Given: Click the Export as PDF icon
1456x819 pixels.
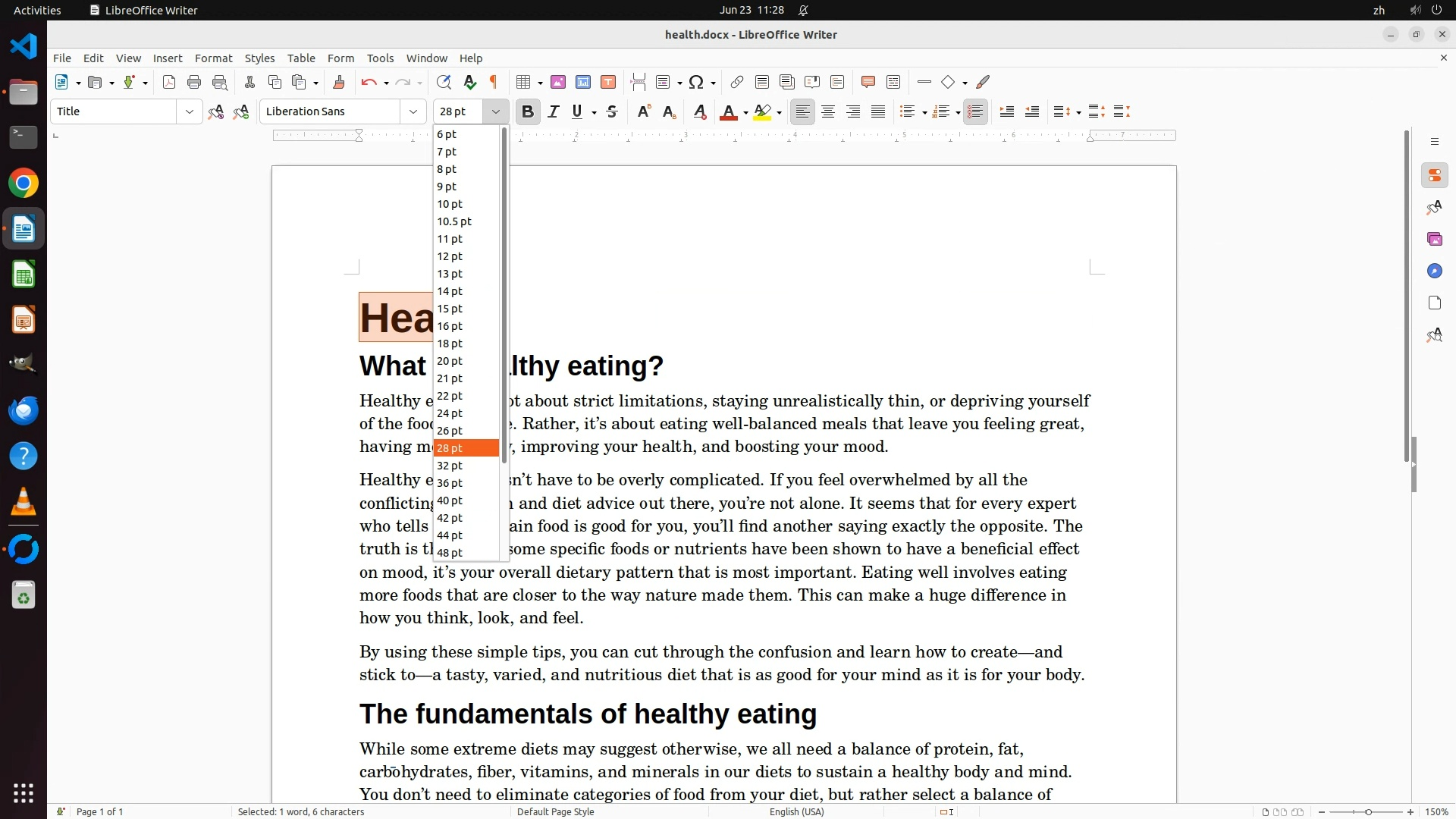Looking at the screenshot, I should pos(169,82).
